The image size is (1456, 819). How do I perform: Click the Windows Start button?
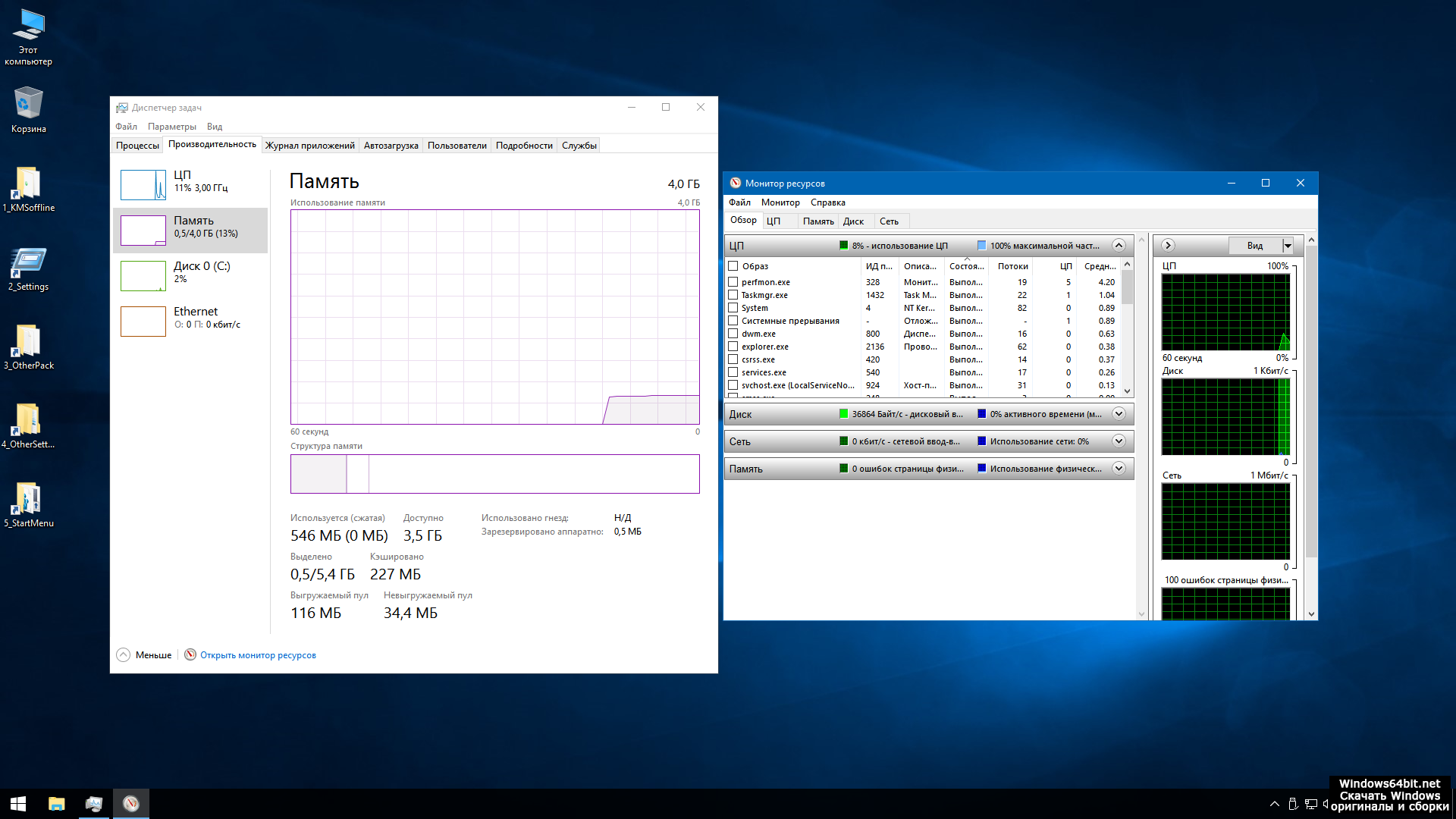tap(18, 803)
